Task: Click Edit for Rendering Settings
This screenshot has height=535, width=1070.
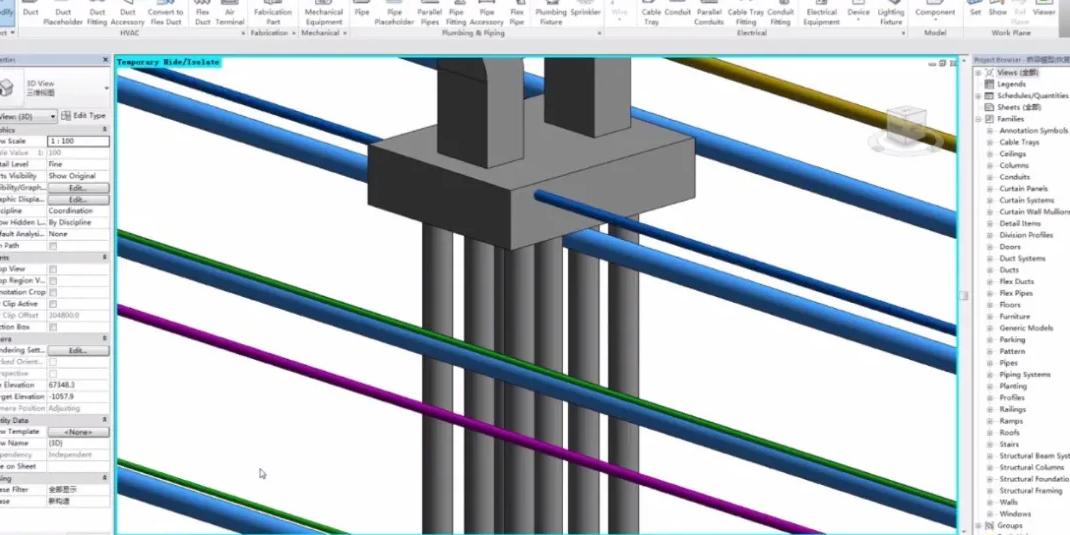Action: (x=78, y=351)
